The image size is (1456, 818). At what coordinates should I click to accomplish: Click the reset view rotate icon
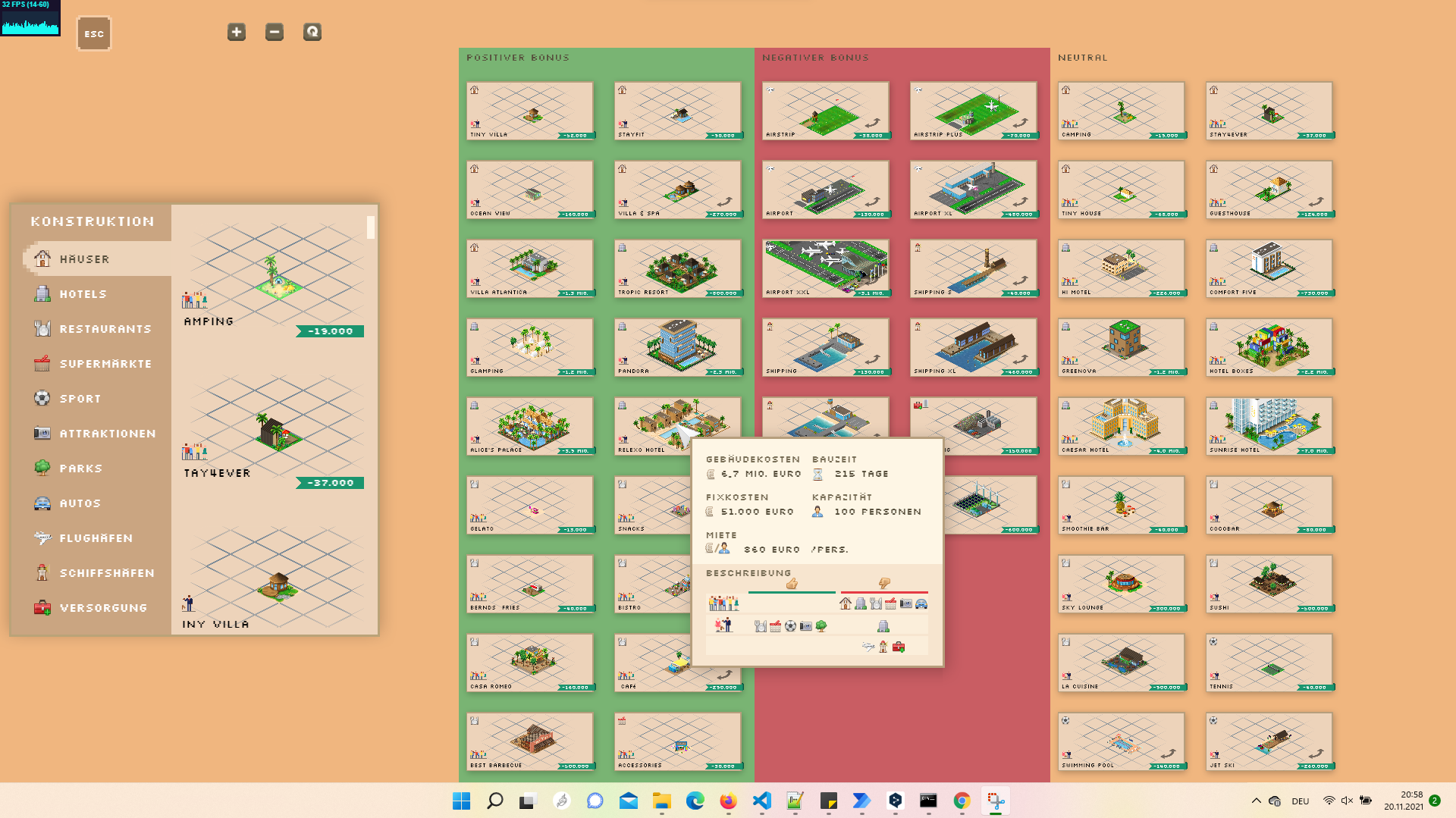pyautogui.click(x=312, y=32)
